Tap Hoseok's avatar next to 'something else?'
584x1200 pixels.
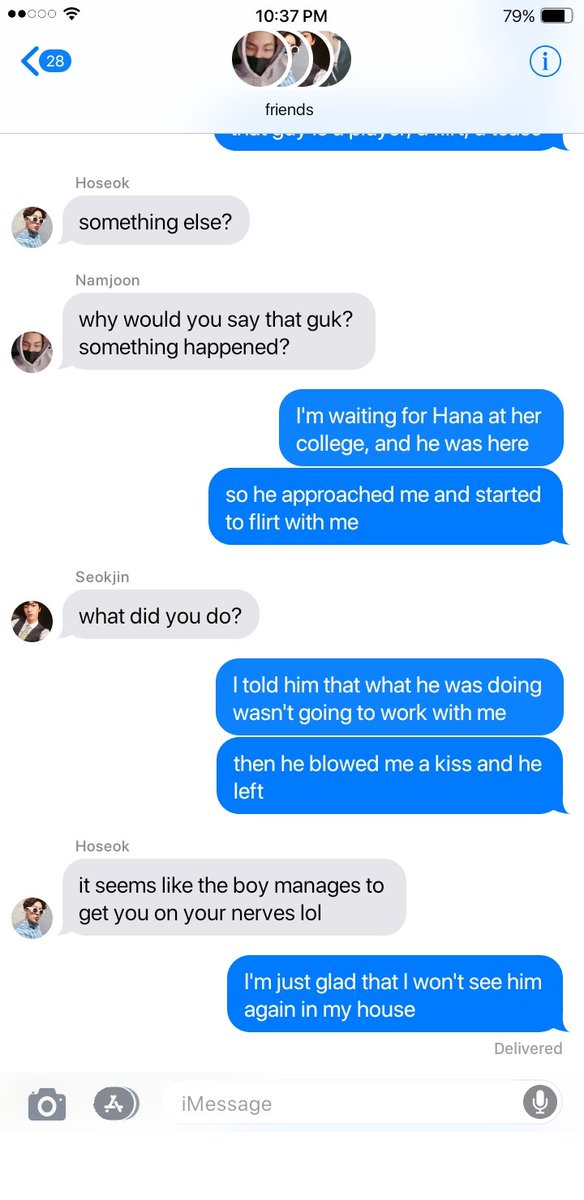tap(32, 227)
